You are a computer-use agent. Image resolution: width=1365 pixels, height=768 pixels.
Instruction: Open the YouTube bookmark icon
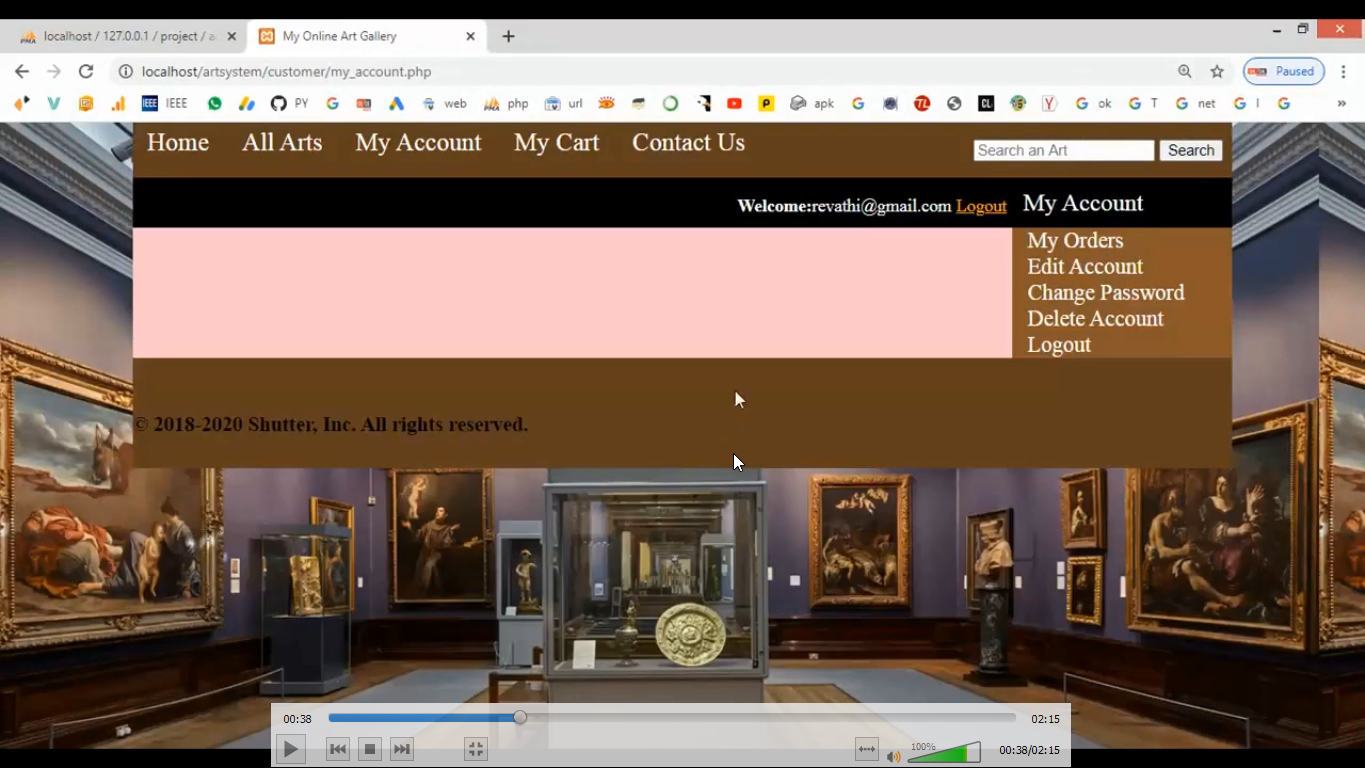click(x=734, y=103)
